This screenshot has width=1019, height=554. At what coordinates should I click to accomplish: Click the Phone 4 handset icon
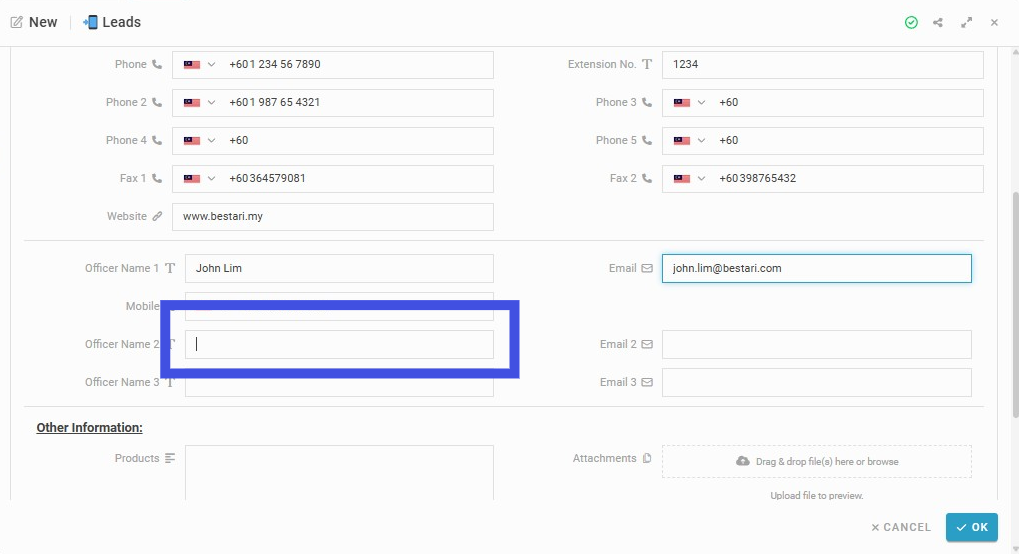point(157,140)
